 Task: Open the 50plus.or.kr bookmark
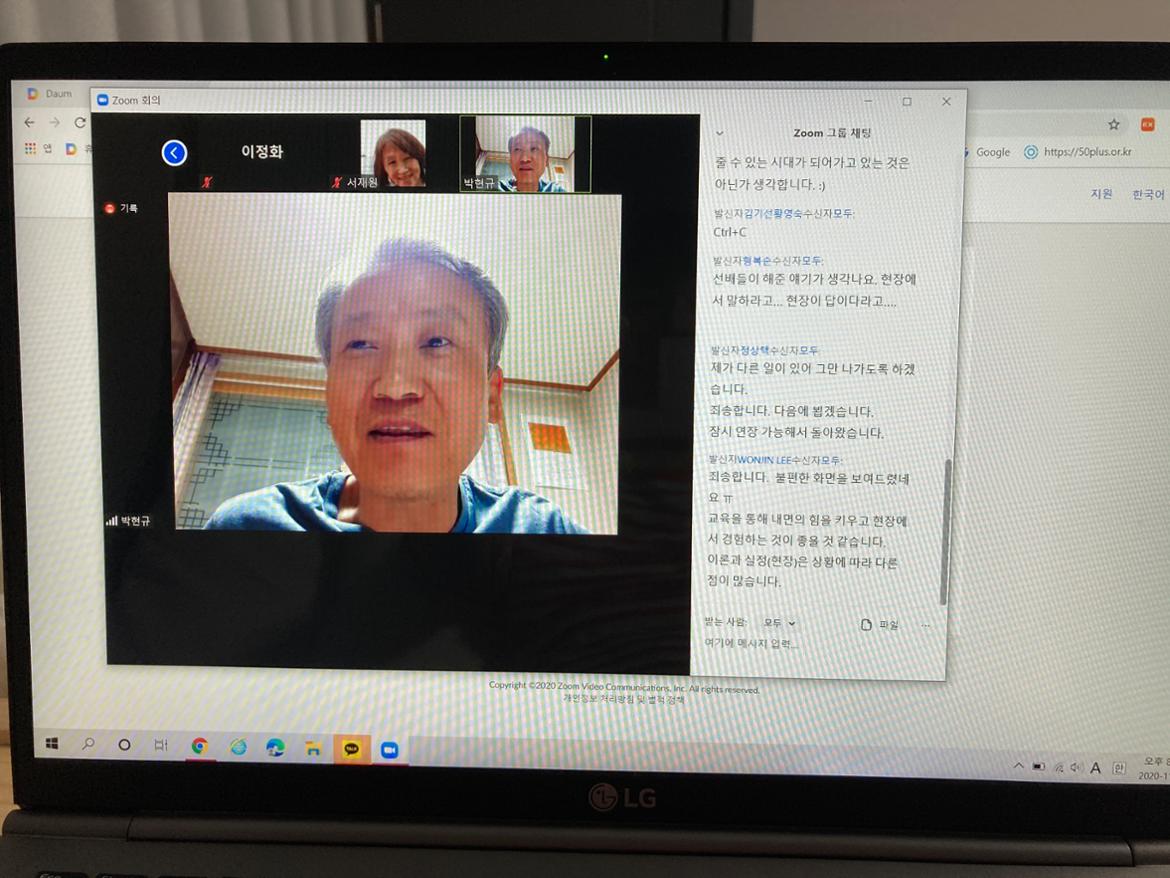coord(1077,153)
